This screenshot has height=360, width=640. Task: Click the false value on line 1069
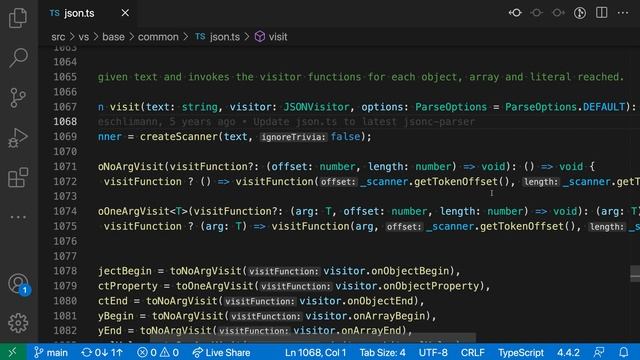coord(345,137)
